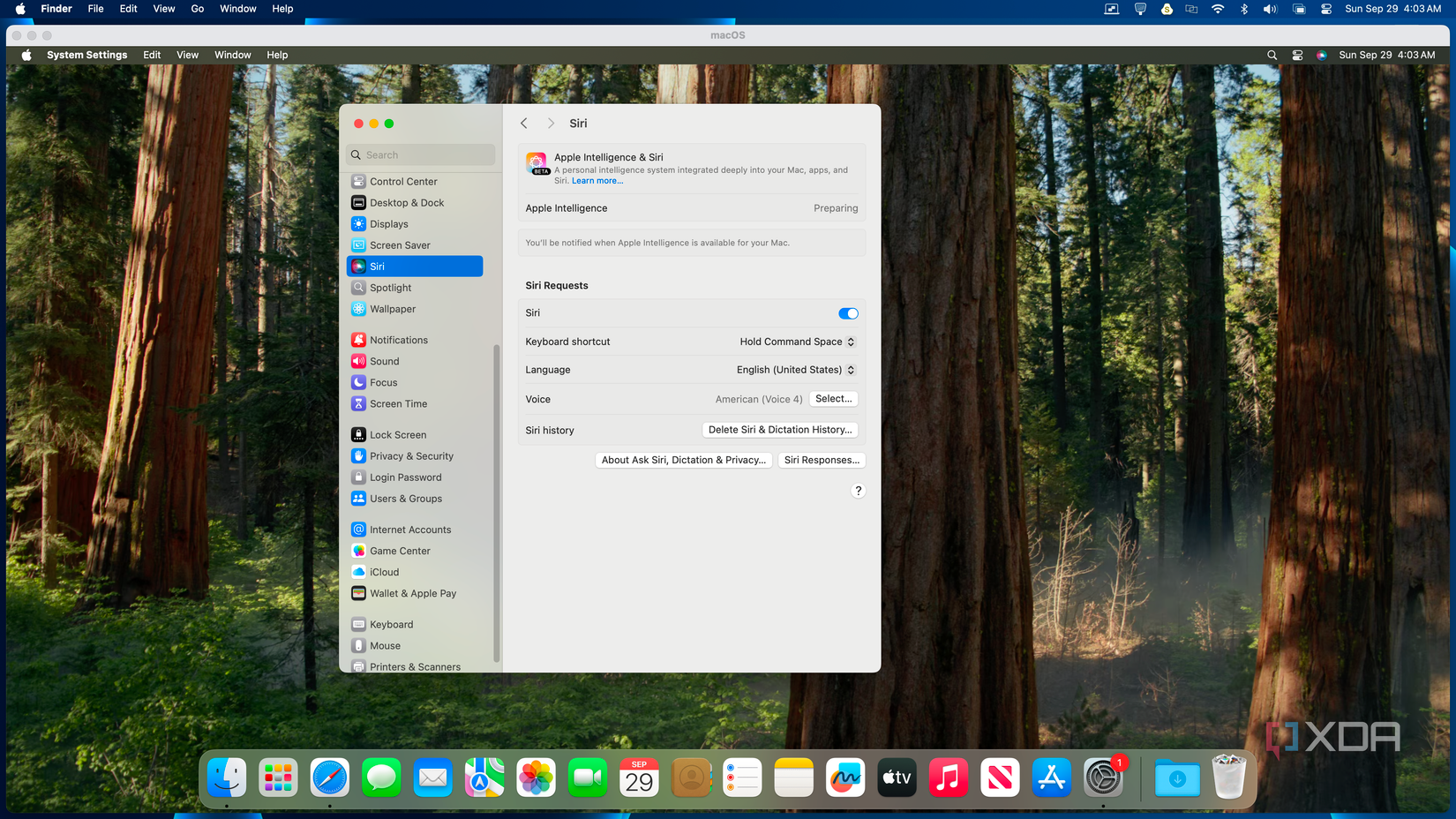
Task: Open Photos app in the Dock
Action: (536, 778)
